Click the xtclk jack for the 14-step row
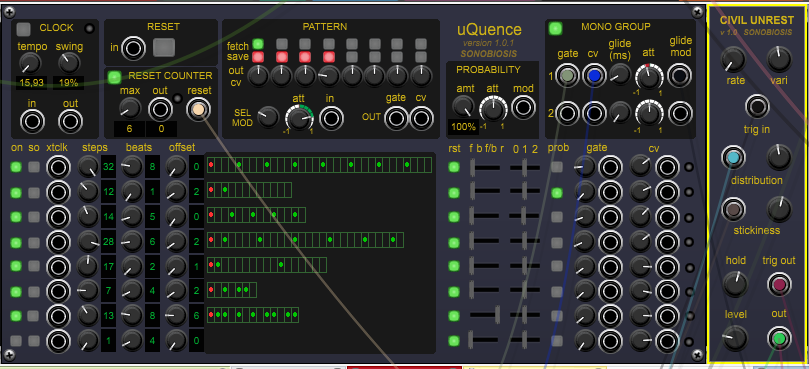809x369 pixels. coord(58,217)
